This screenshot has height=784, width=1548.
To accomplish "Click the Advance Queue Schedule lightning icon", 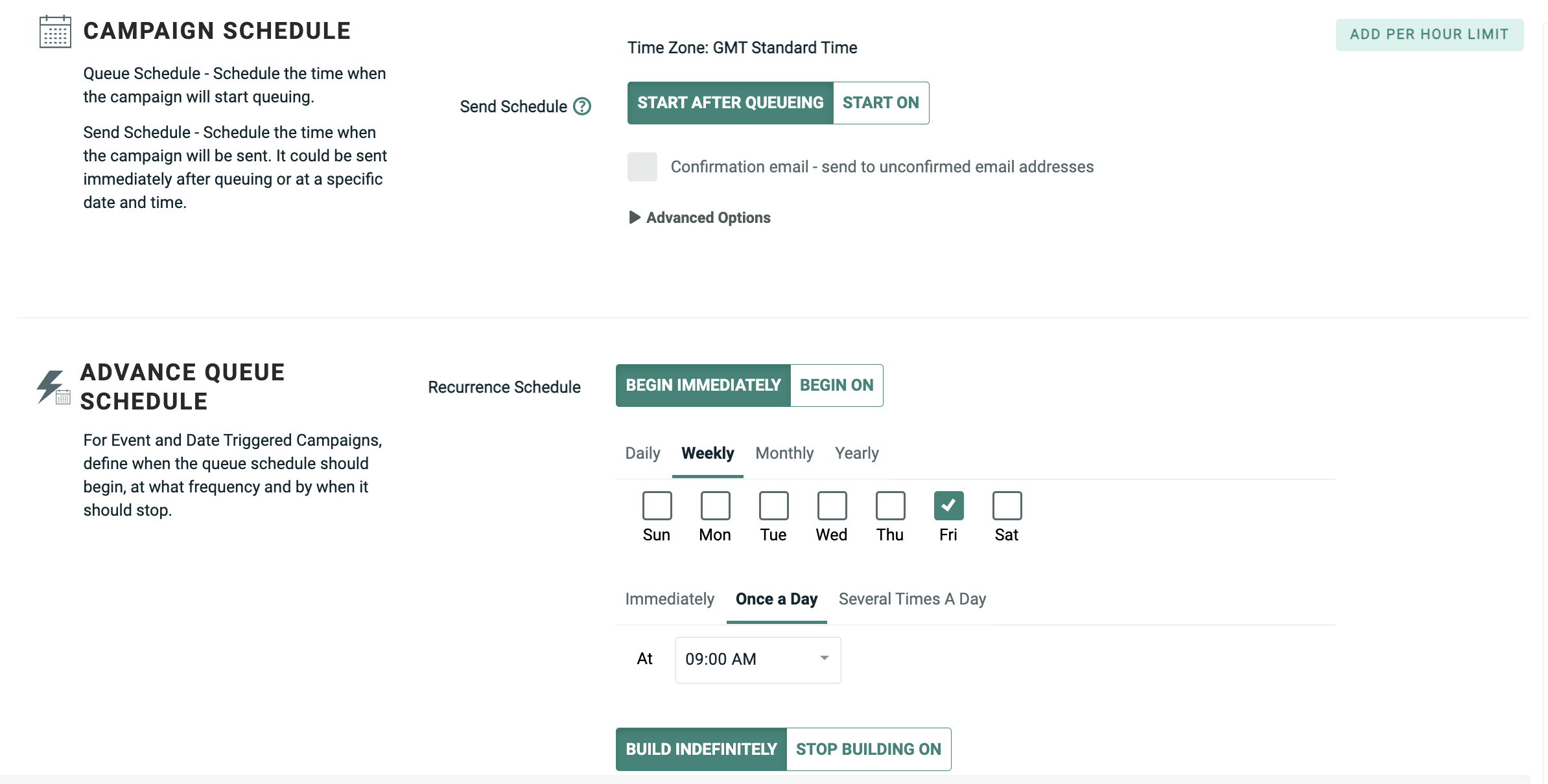I will [53, 387].
